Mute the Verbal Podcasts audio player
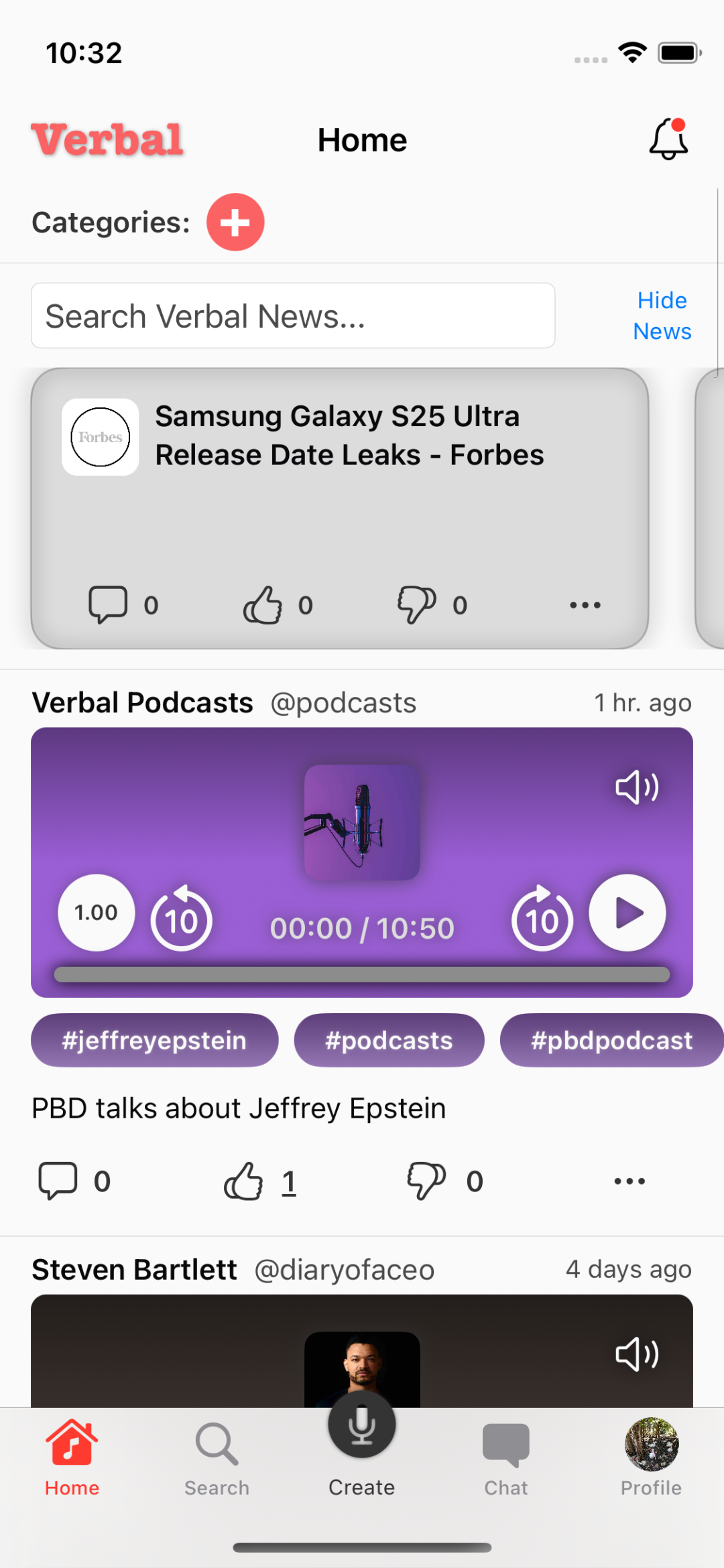724x1568 pixels. [x=637, y=787]
